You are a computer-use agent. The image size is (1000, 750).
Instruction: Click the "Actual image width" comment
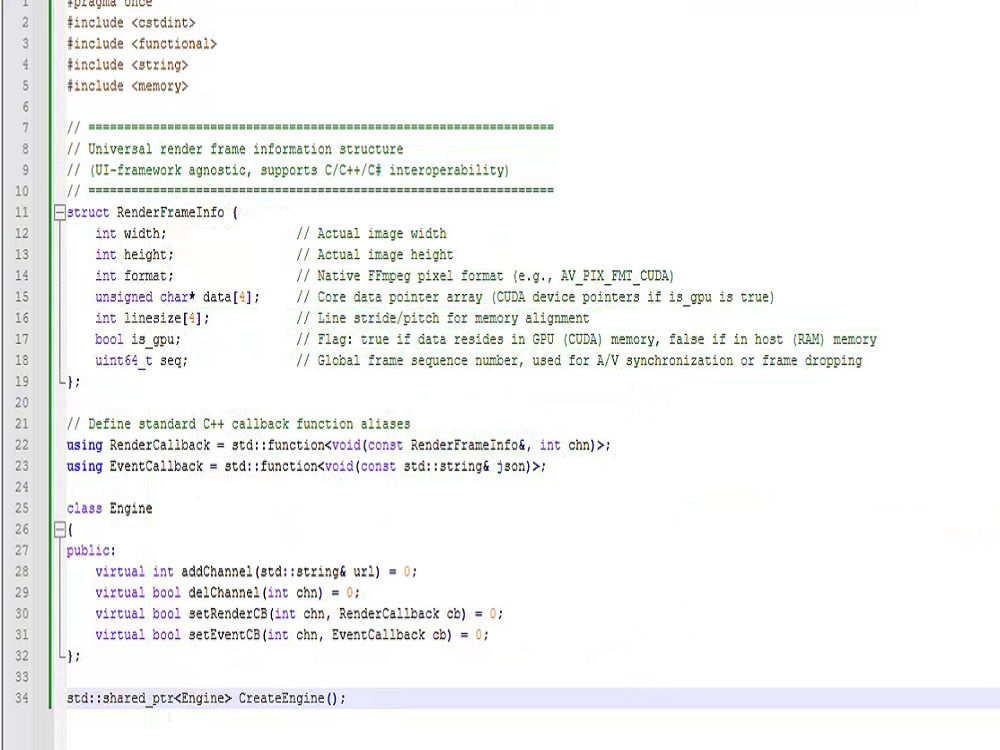371,233
